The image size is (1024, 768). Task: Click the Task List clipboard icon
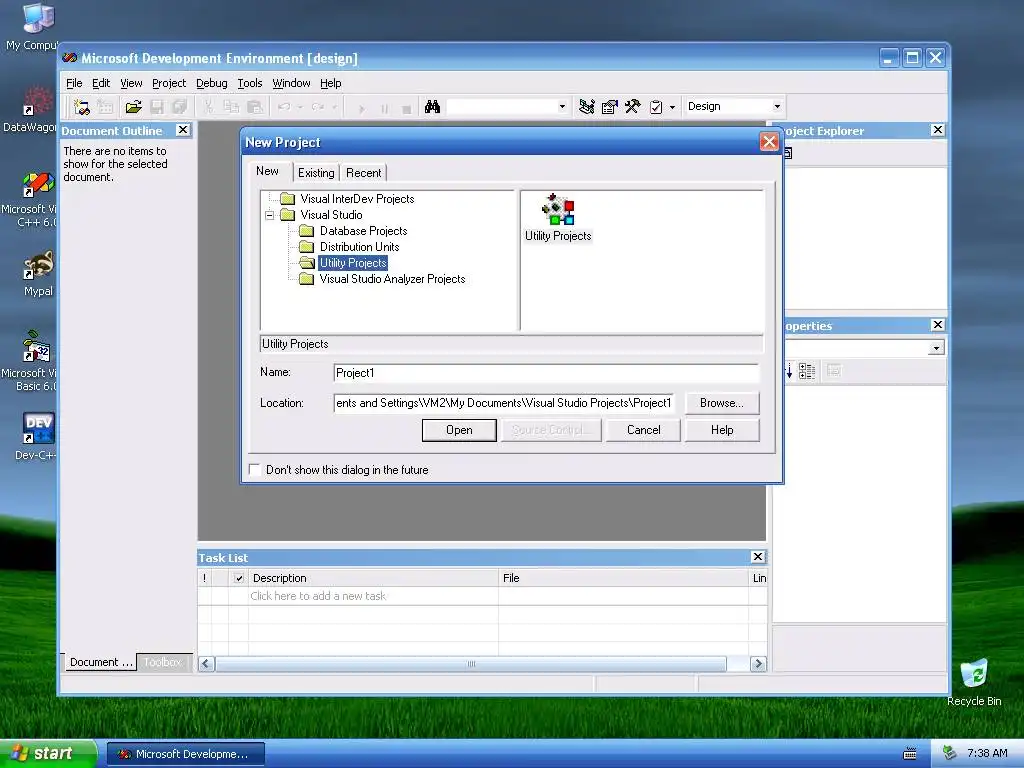tap(656, 107)
